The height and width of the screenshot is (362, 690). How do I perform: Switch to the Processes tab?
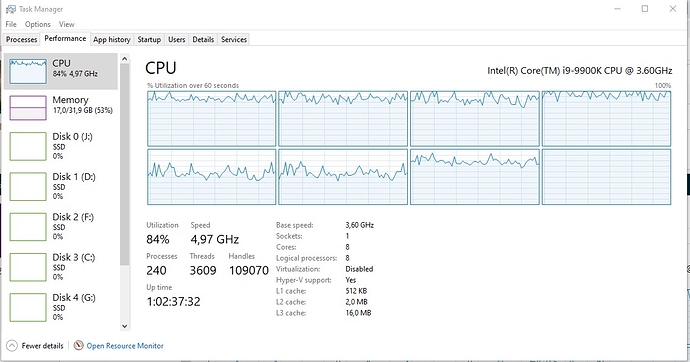coord(21,40)
